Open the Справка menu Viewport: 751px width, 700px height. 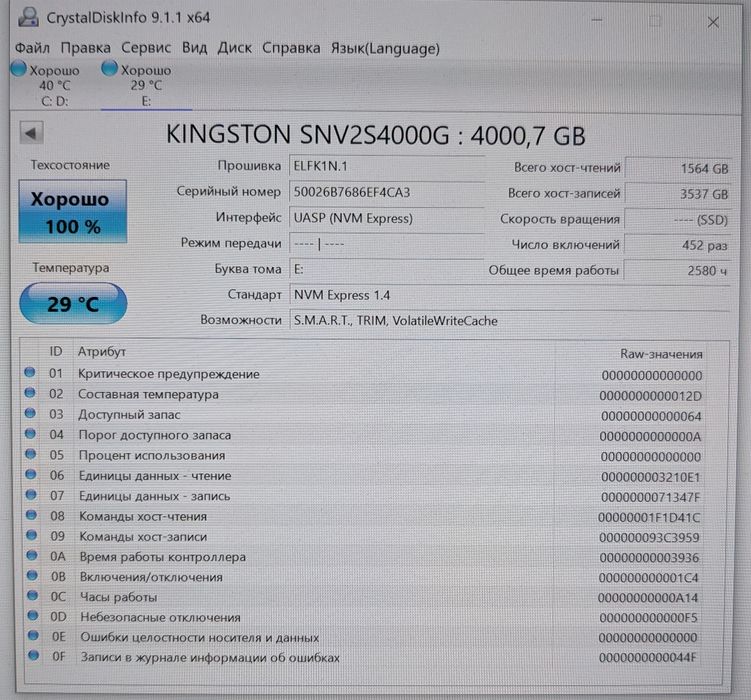pos(291,48)
